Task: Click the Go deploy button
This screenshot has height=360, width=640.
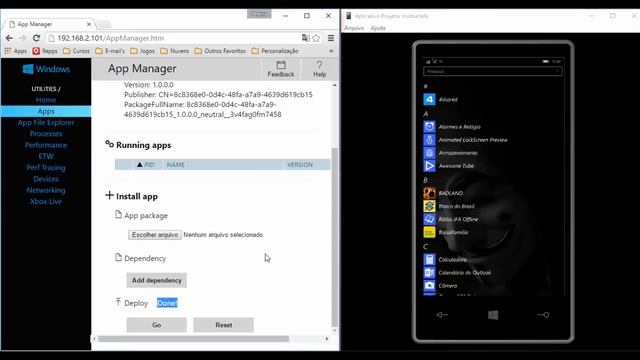Action: 156,325
